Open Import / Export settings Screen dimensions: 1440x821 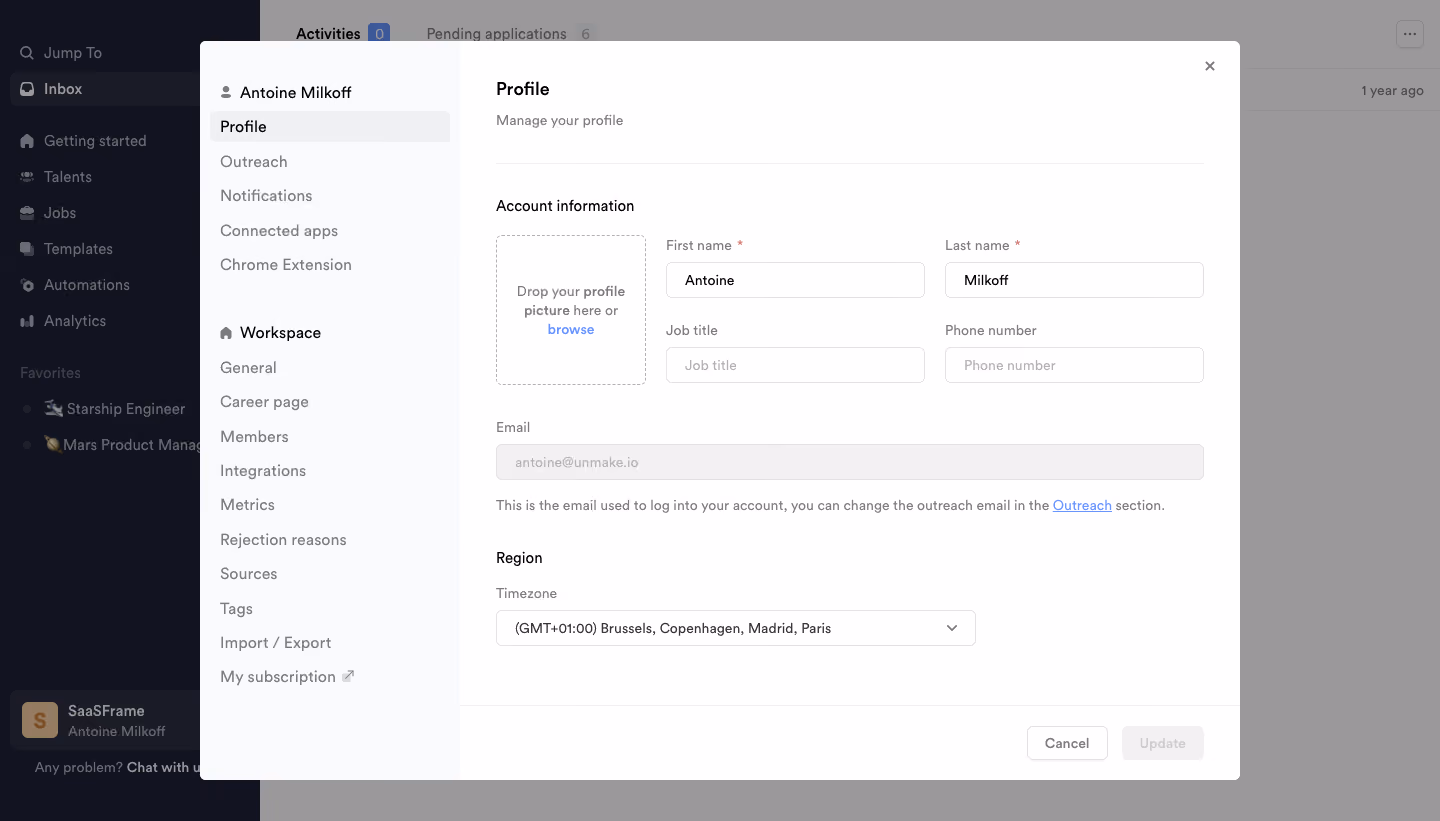[330, 643]
